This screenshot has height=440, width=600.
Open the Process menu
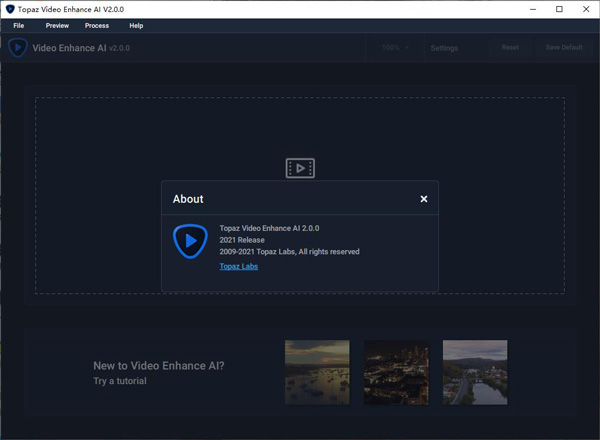click(97, 26)
